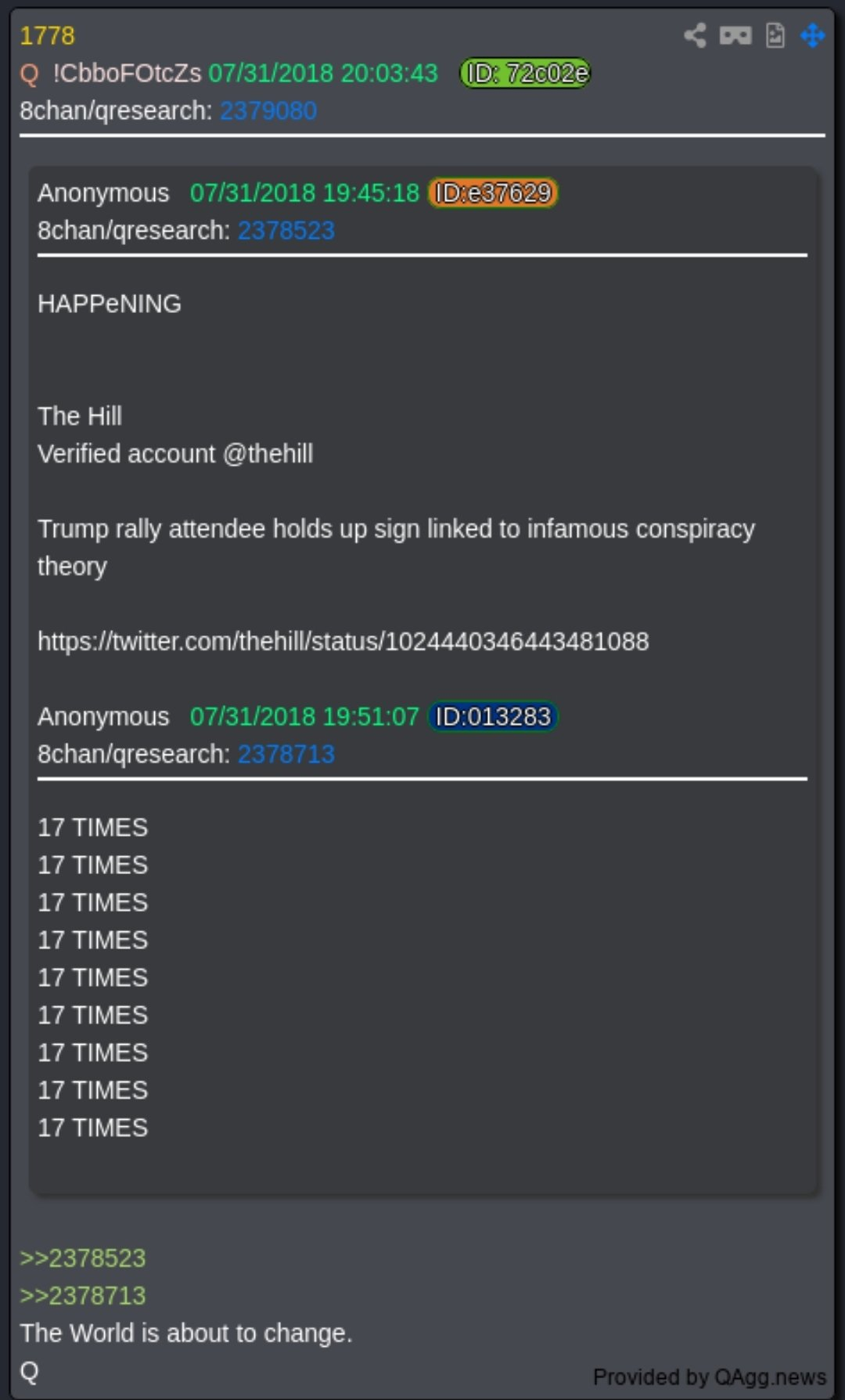
Task: Follow the >>2378713 reply reference
Action: click(x=83, y=1296)
